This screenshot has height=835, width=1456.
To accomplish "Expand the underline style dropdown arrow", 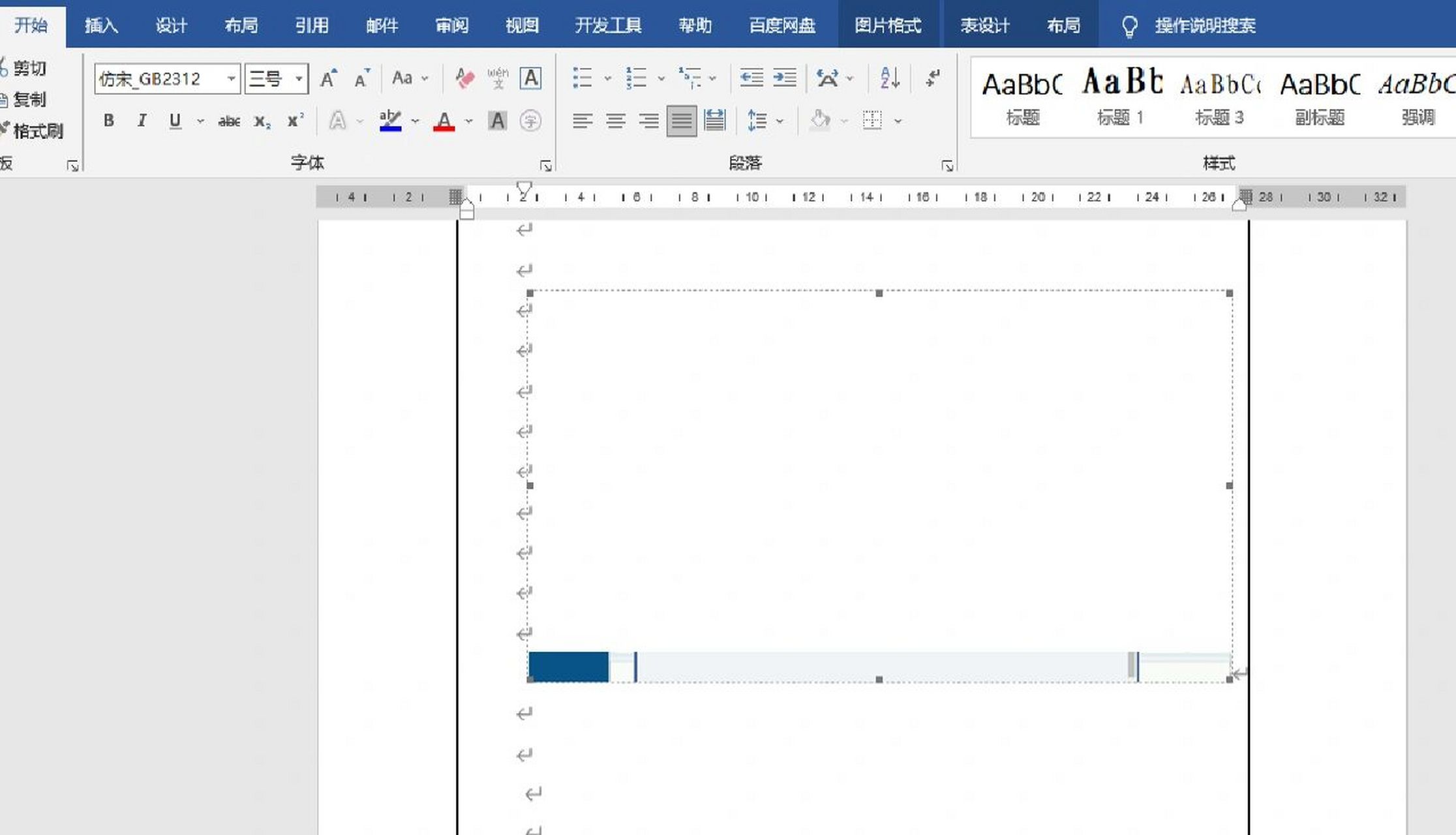I will (200, 121).
